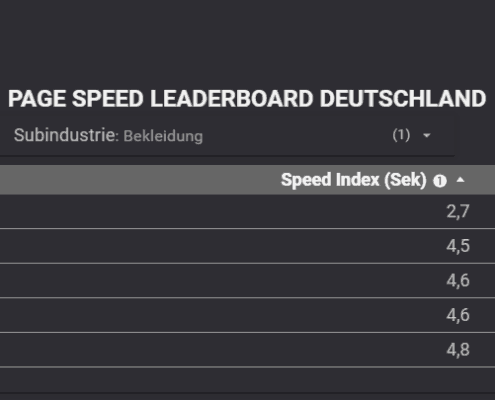Click the sort arrow in Speed Index header
The height and width of the screenshot is (400, 495).
460,180
